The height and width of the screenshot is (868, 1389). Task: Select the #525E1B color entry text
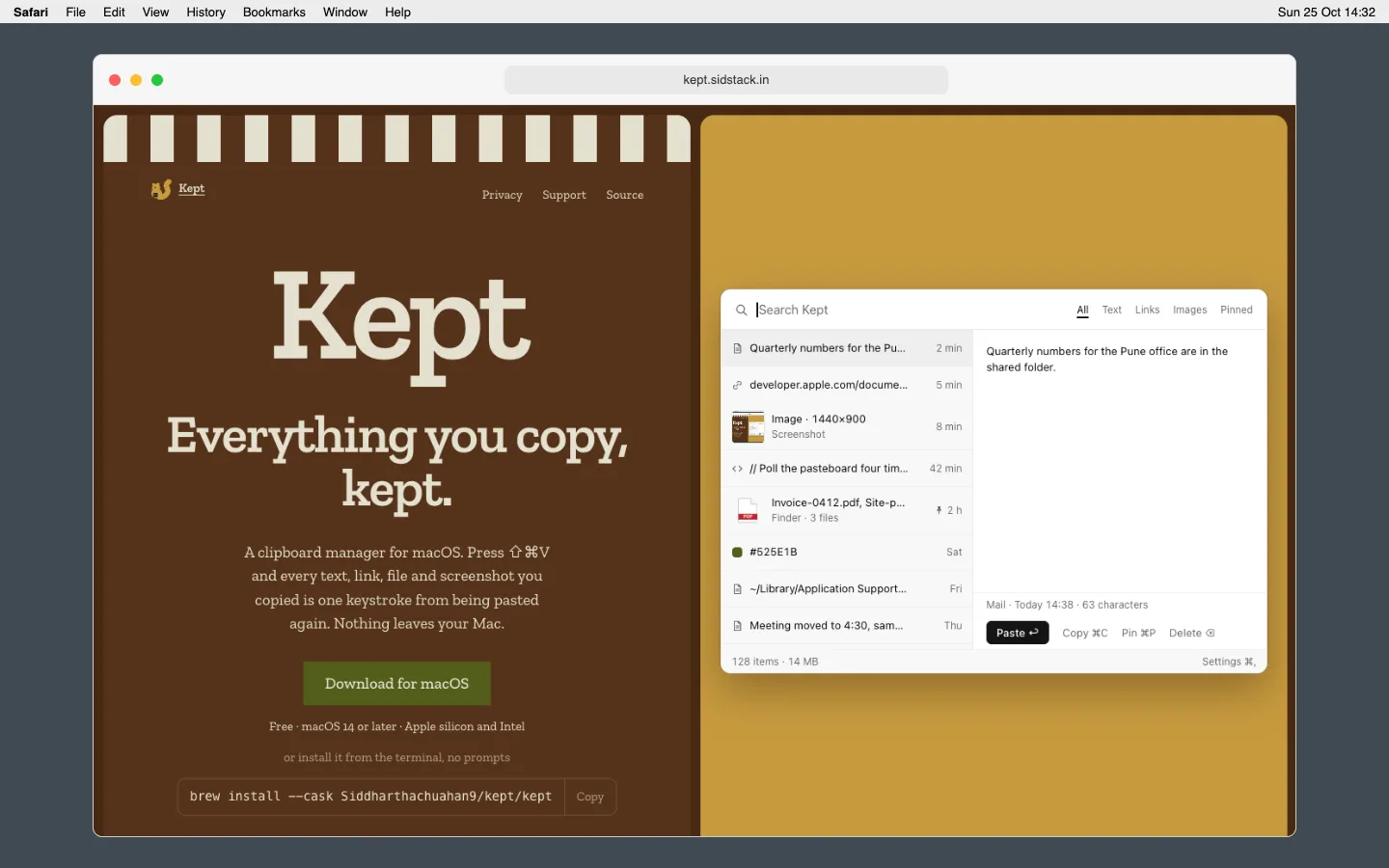773,553
